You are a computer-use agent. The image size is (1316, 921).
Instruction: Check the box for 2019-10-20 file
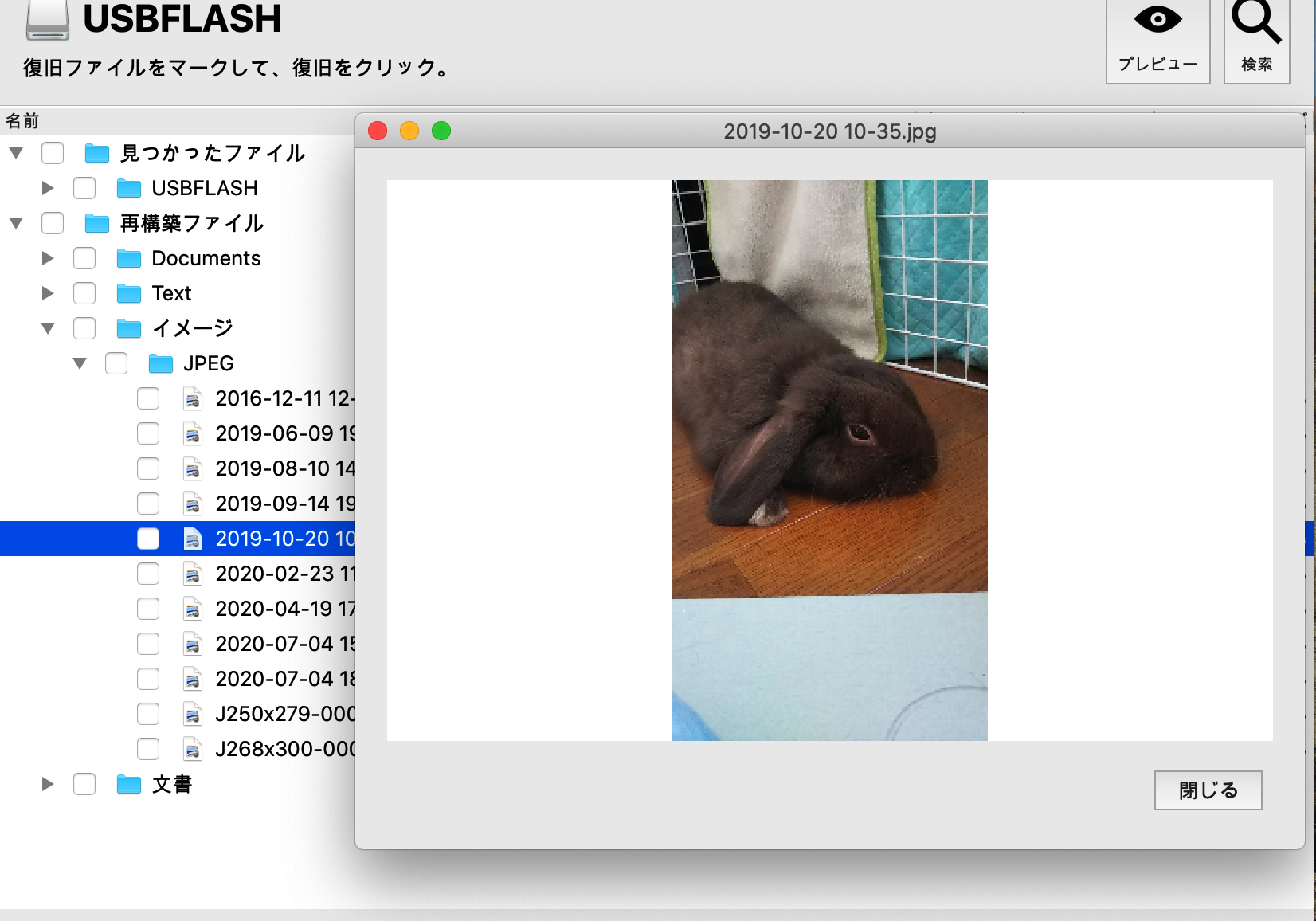point(148,539)
